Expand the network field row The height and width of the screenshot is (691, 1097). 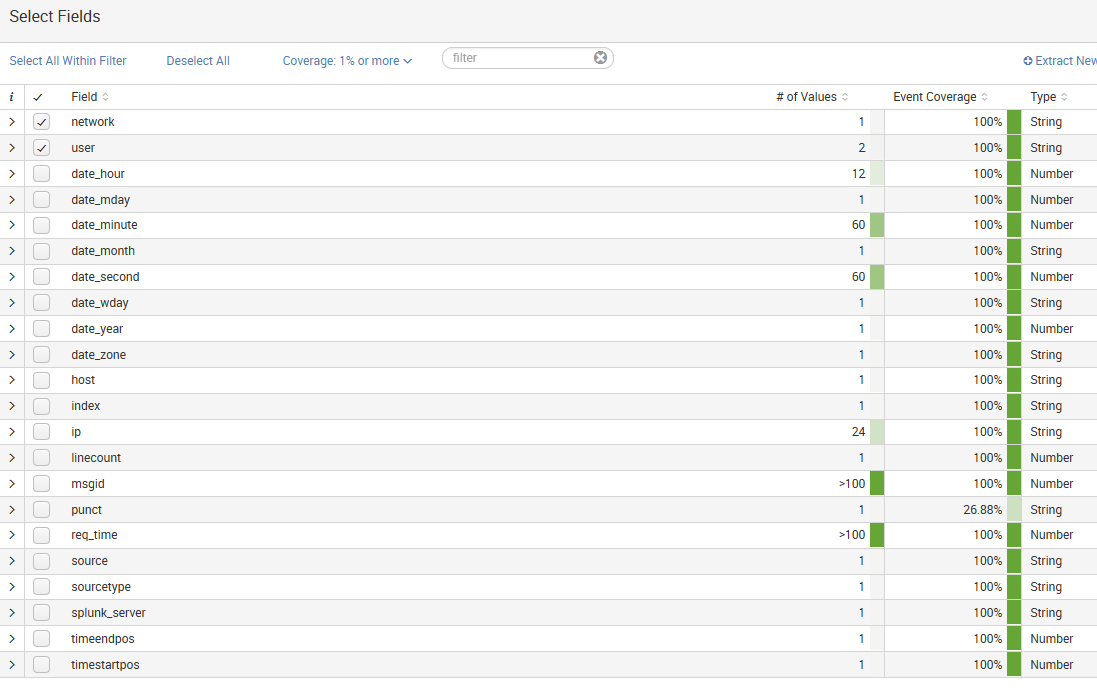click(x=12, y=122)
